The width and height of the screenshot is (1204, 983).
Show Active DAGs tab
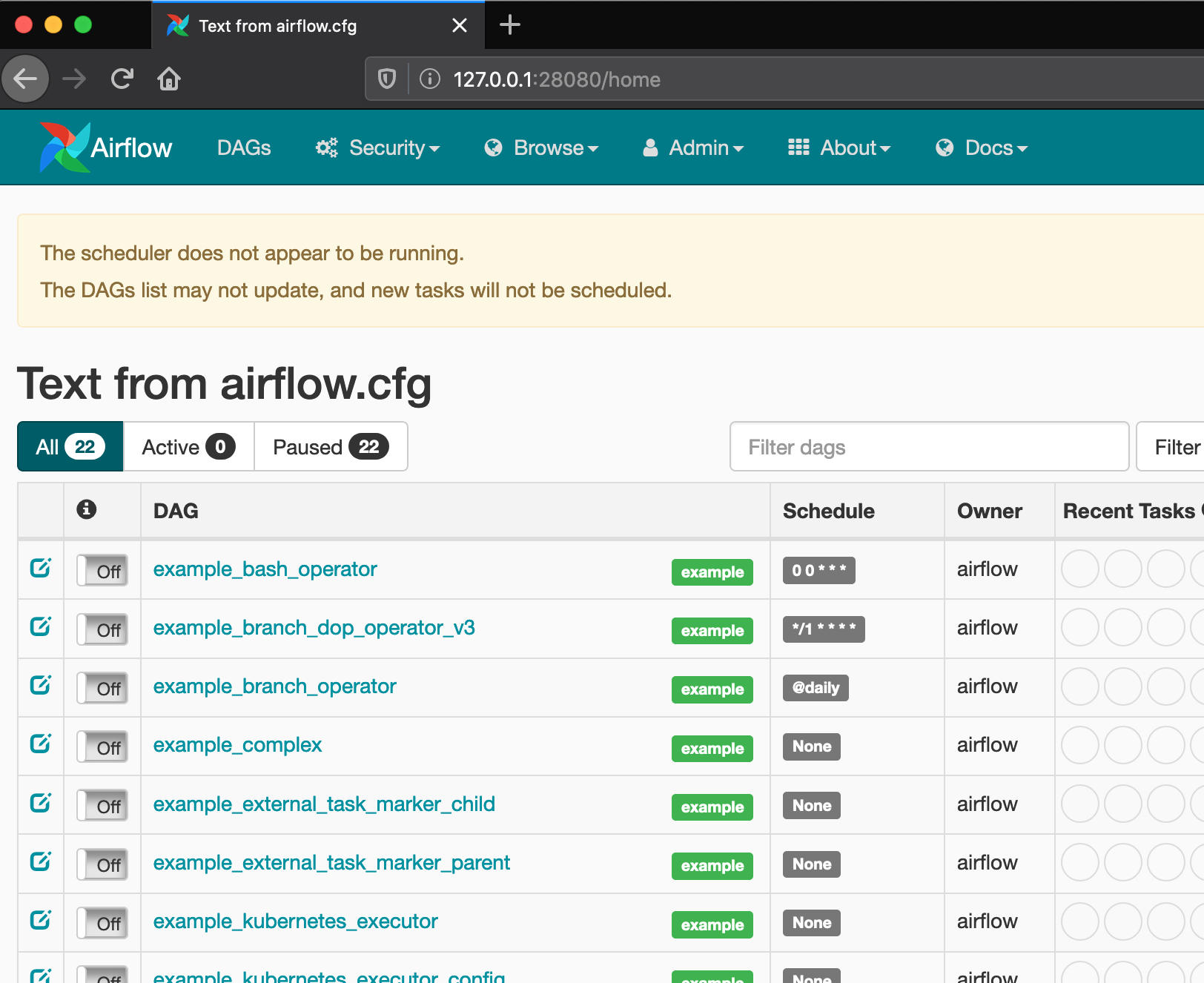188,446
